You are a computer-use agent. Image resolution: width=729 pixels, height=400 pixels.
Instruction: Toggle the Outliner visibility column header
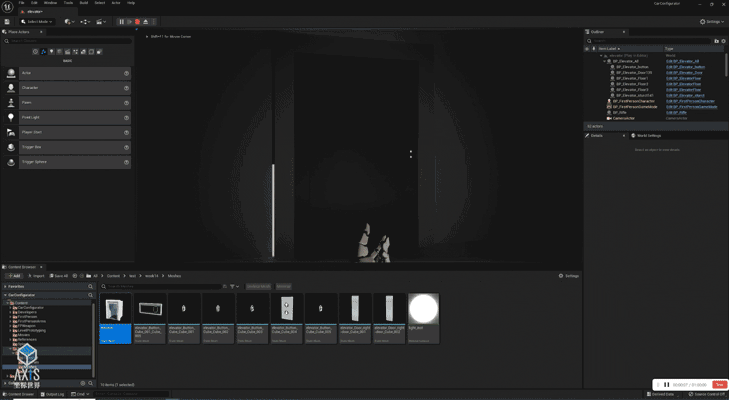tap(587, 48)
